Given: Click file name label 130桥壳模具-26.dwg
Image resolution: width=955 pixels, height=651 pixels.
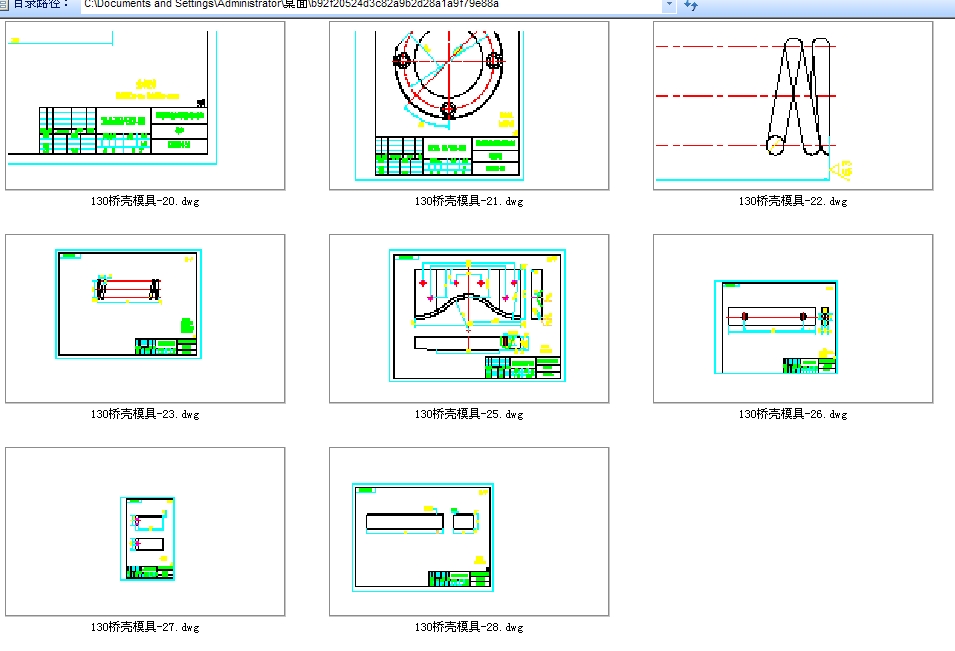Looking at the screenshot, I should pos(793,414).
